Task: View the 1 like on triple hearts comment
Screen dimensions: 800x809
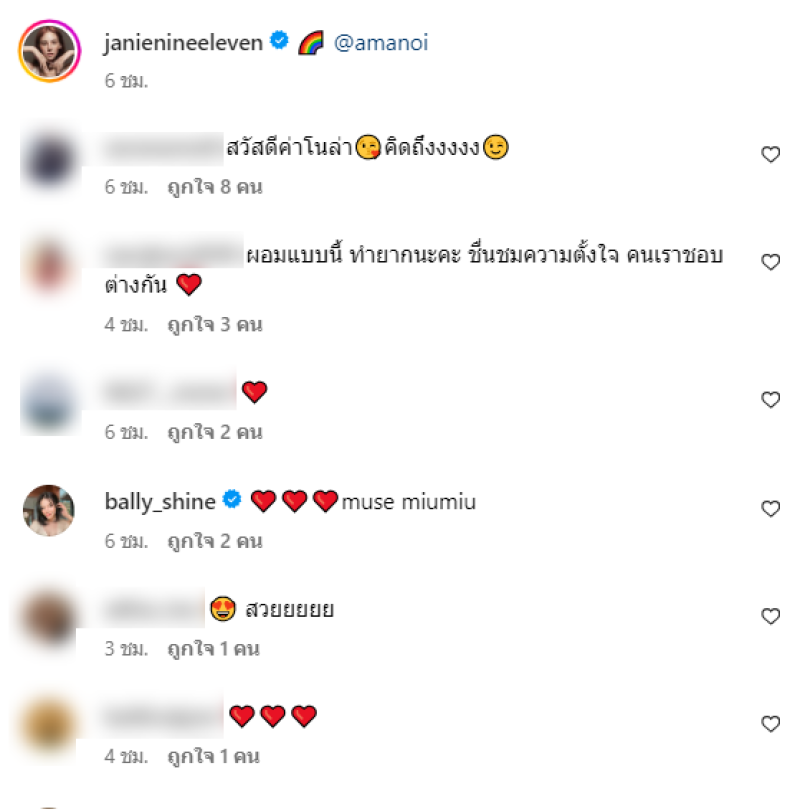Action: [214, 756]
